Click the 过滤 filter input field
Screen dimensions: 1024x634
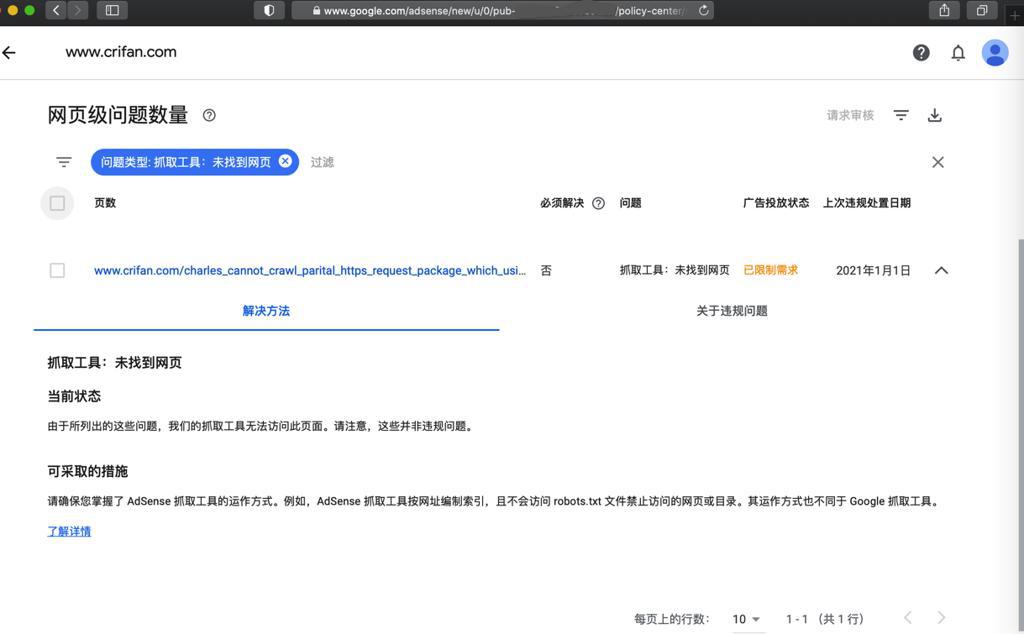click(x=322, y=162)
